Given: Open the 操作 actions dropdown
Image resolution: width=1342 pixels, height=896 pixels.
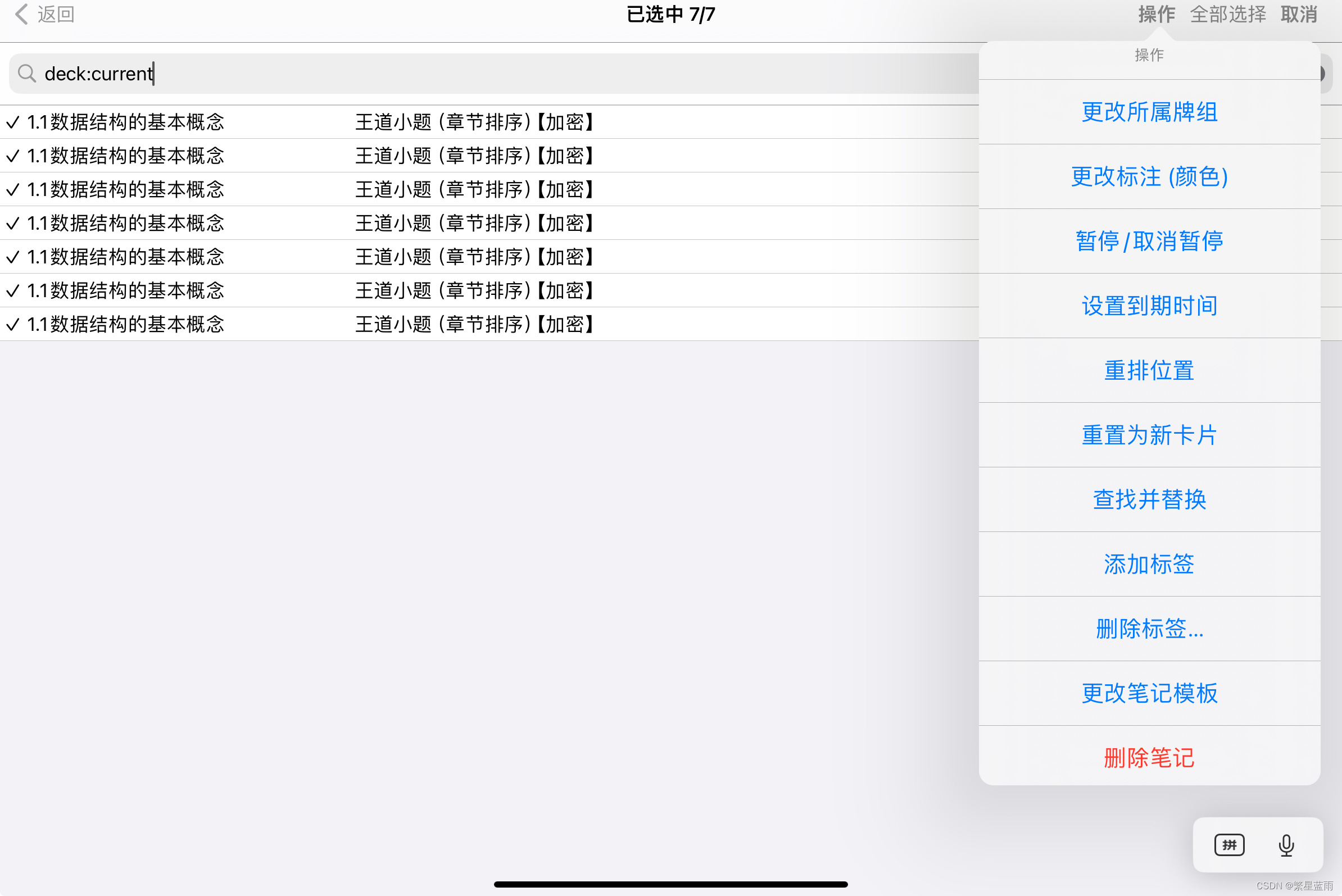Looking at the screenshot, I should pos(1155,14).
